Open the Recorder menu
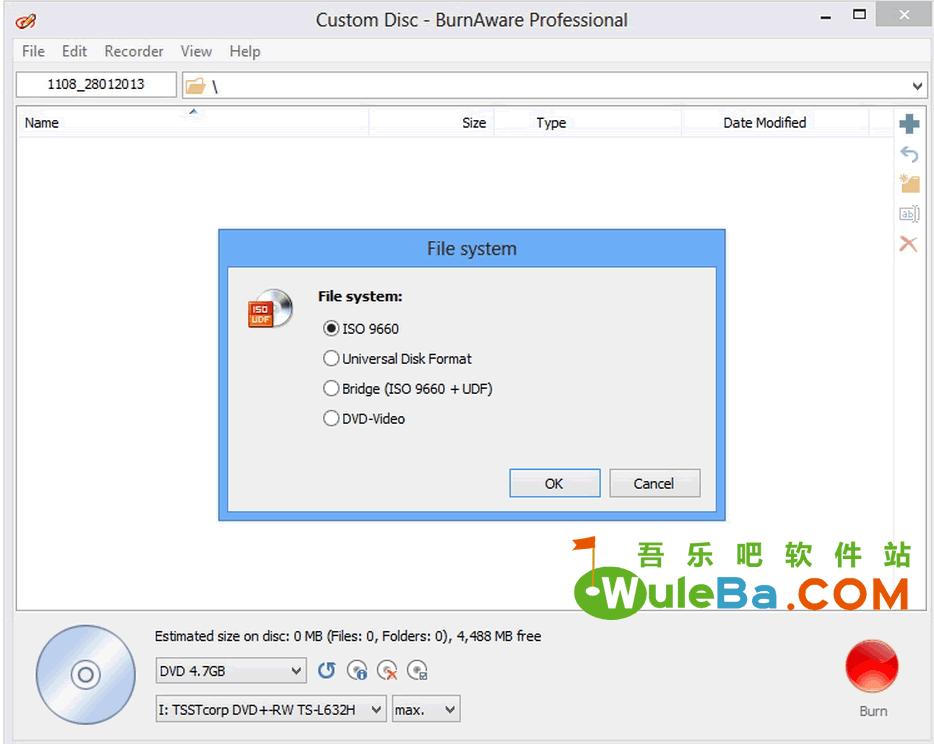Image resolution: width=934 pixels, height=744 pixels. [134, 51]
